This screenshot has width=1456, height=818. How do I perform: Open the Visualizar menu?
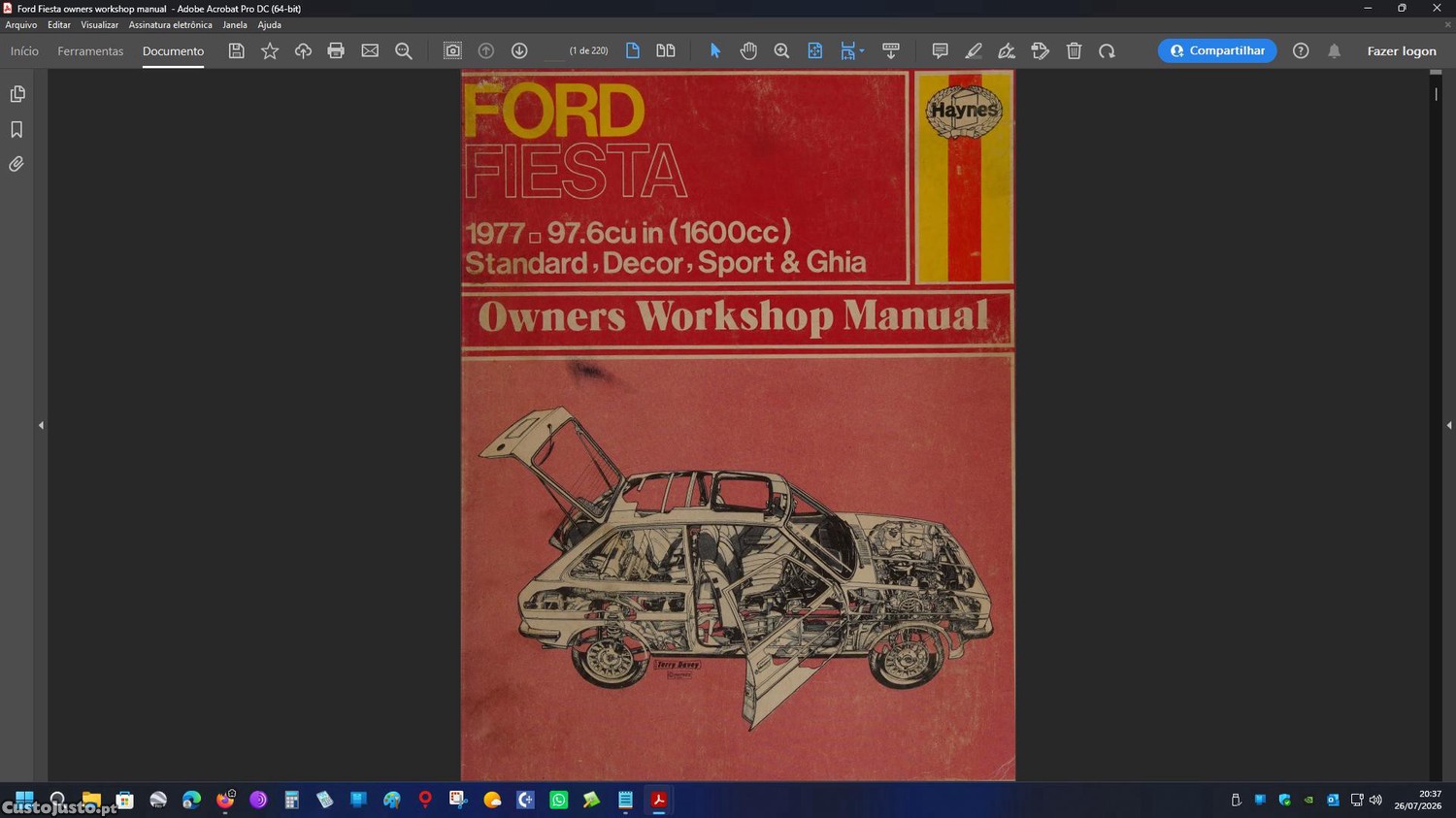click(99, 25)
